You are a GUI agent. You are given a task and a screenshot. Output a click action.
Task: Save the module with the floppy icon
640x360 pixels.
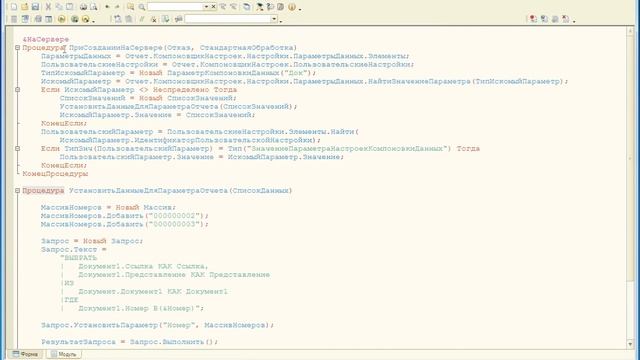click(35, 7)
